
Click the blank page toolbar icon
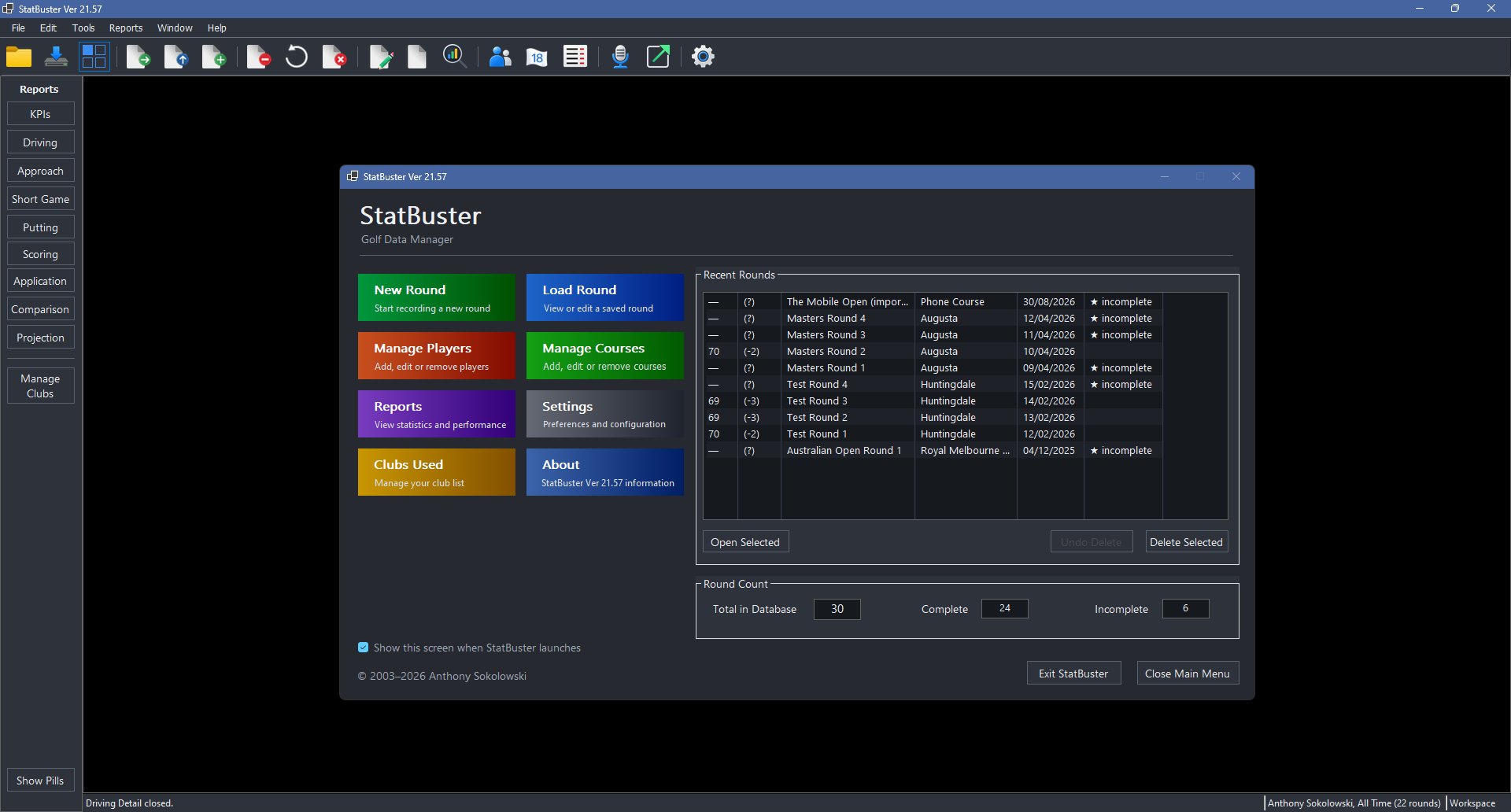pyautogui.click(x=417, y=57)
